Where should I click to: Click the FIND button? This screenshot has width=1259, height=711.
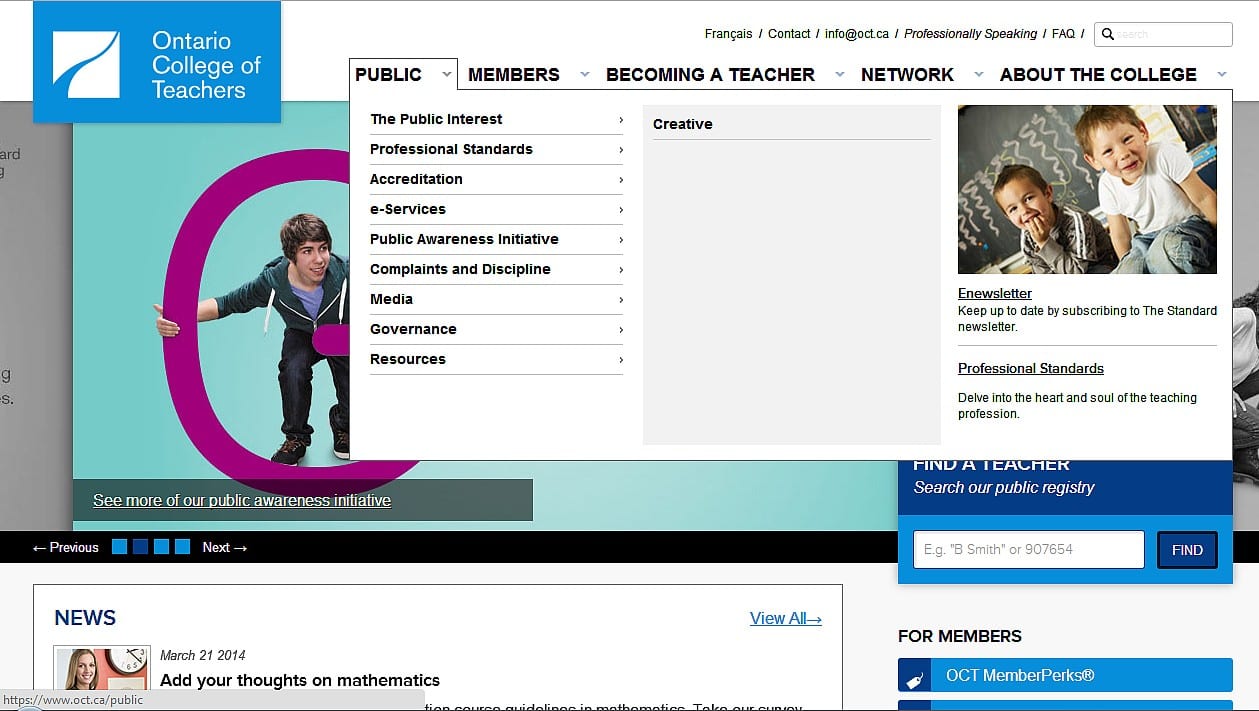click(1187, 550)
